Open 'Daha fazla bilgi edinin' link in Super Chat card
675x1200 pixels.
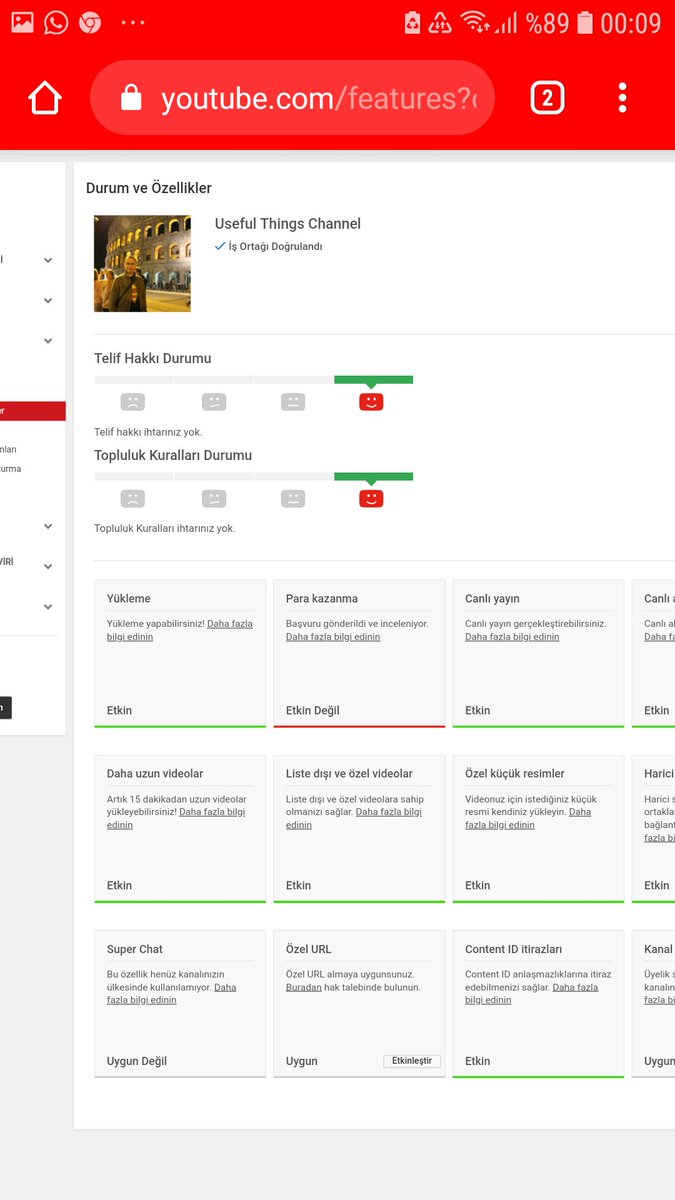click(172, 993)
